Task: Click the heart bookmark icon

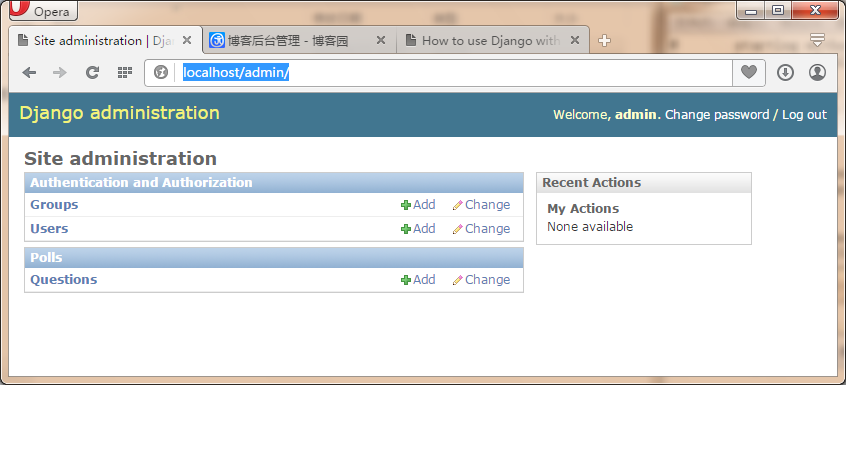Action: click(749, 72)
